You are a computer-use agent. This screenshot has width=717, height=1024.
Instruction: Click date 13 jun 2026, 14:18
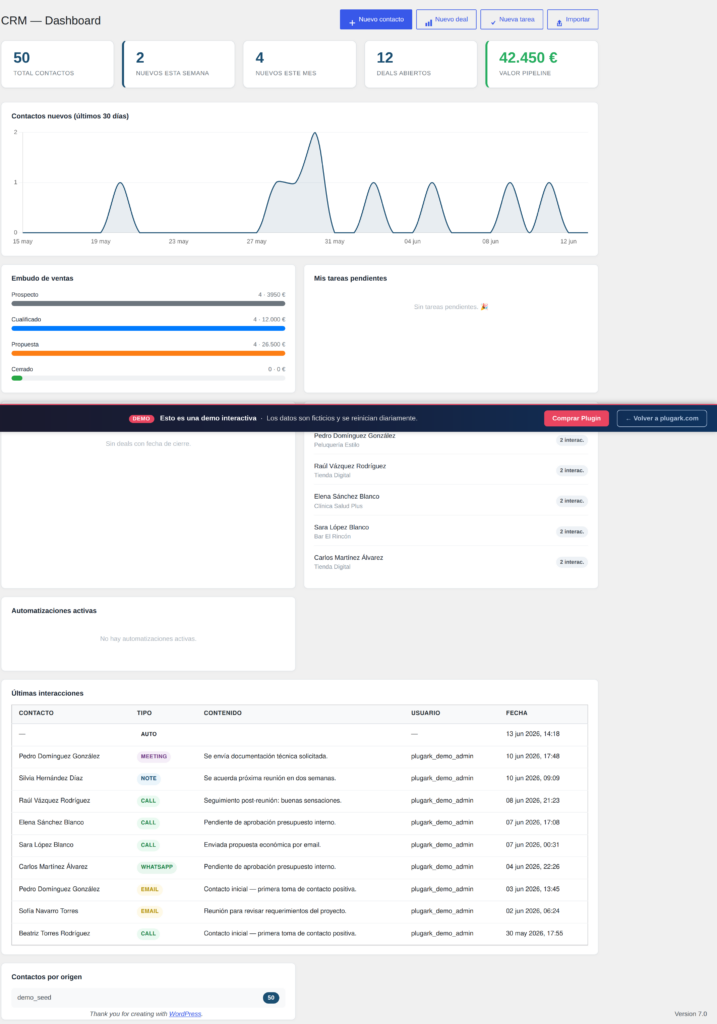[532, 734]
